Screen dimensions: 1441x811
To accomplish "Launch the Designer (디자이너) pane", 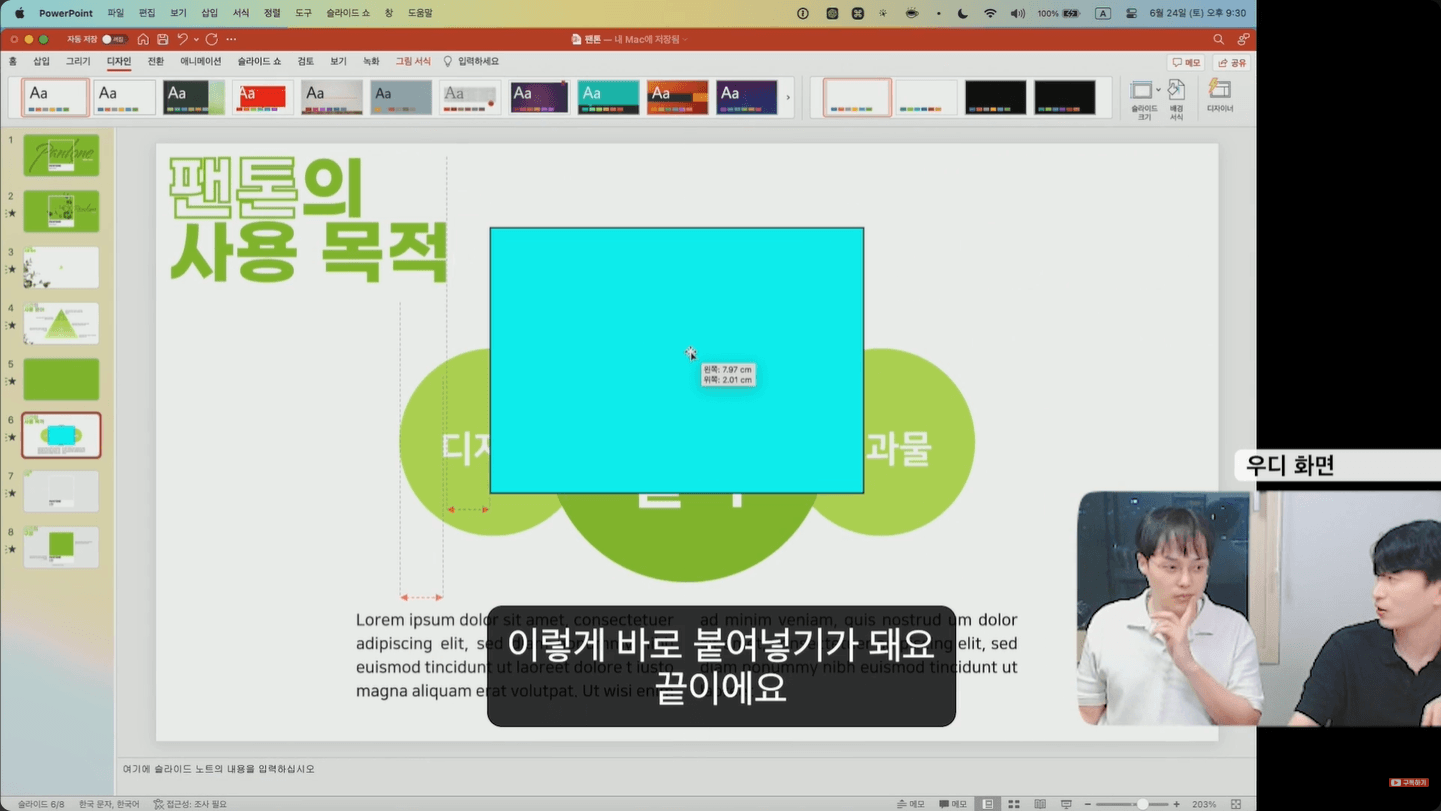I will 1220,96.
